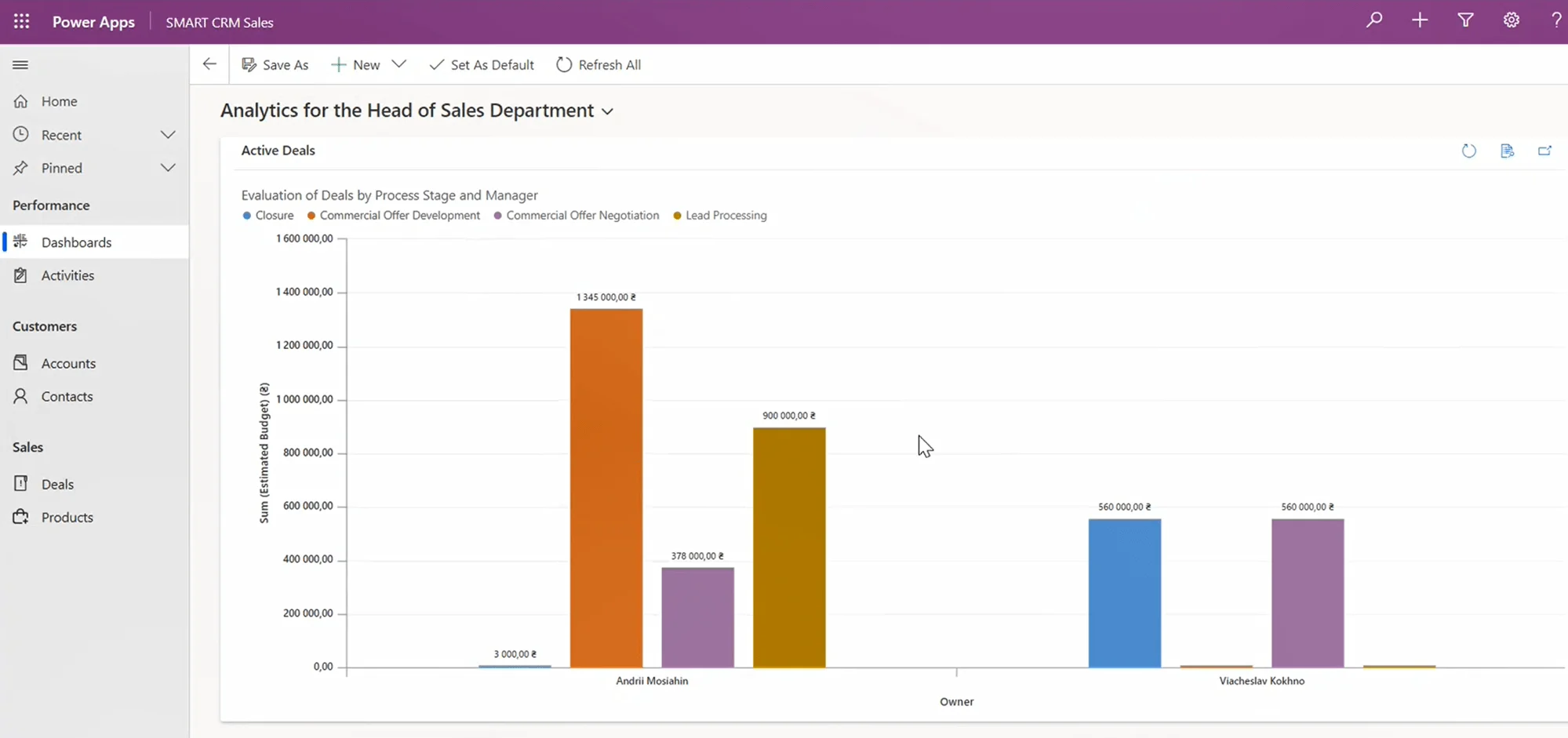The width and height of the screenshot is (1568, 738).
Task: Go back using the arrow button
Action: (209, 65)
